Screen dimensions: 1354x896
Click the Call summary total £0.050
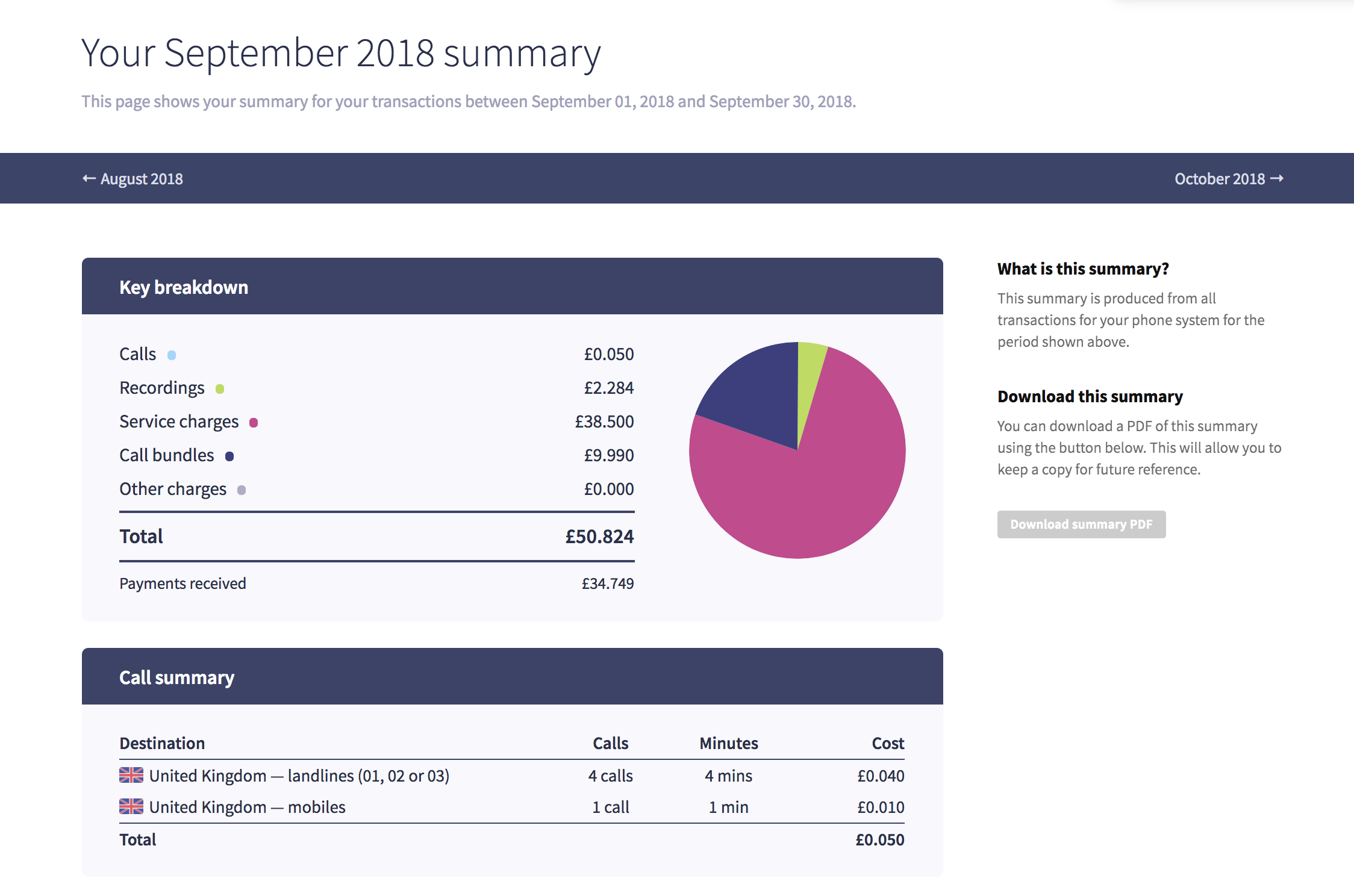click(x=880, y=839)
